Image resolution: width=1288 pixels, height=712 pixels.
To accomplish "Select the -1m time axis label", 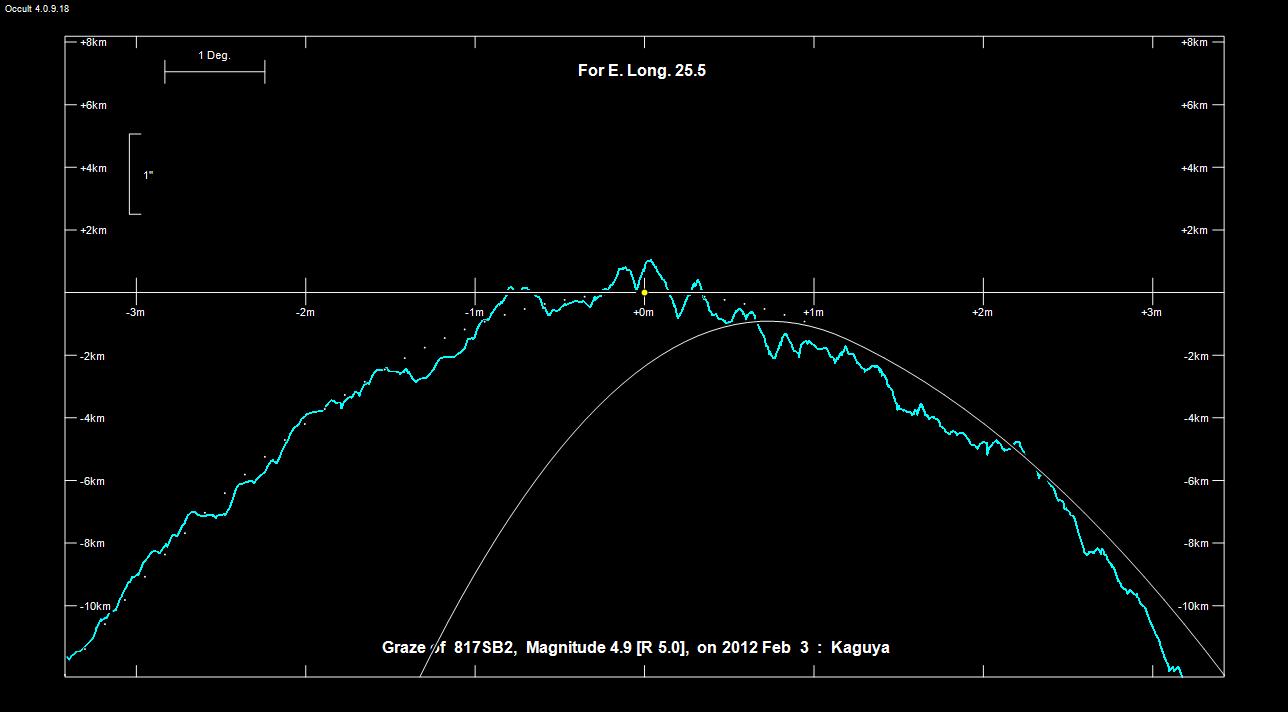I will (x=474, y=313).
